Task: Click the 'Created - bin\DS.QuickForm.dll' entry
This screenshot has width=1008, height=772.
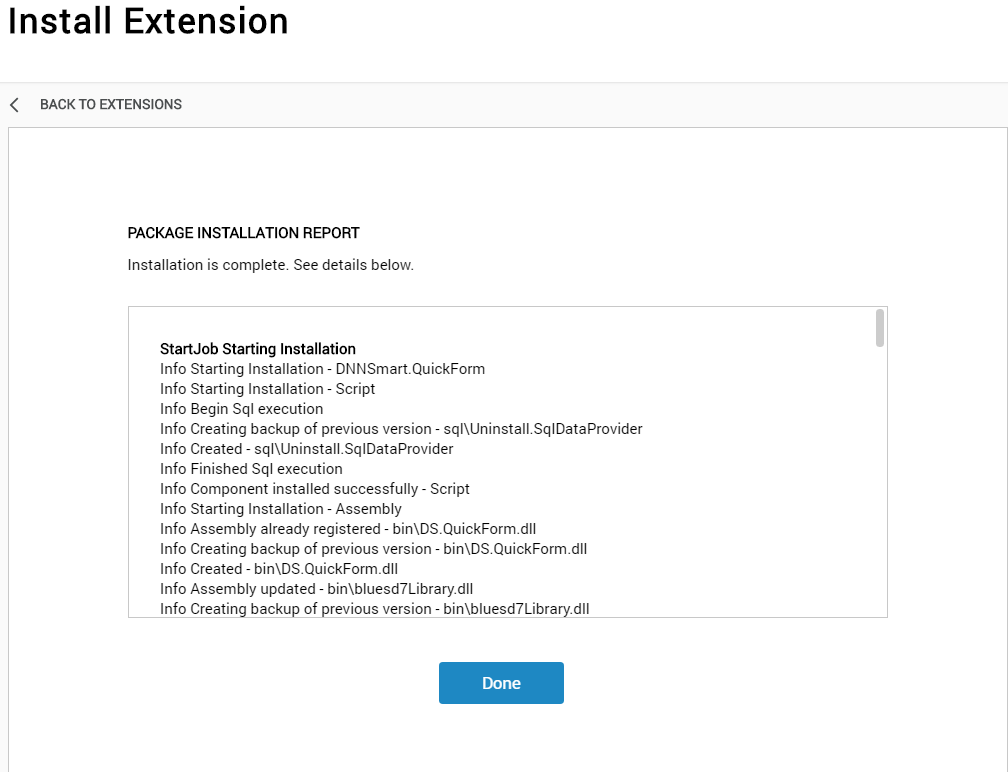Action: point(279,569)
